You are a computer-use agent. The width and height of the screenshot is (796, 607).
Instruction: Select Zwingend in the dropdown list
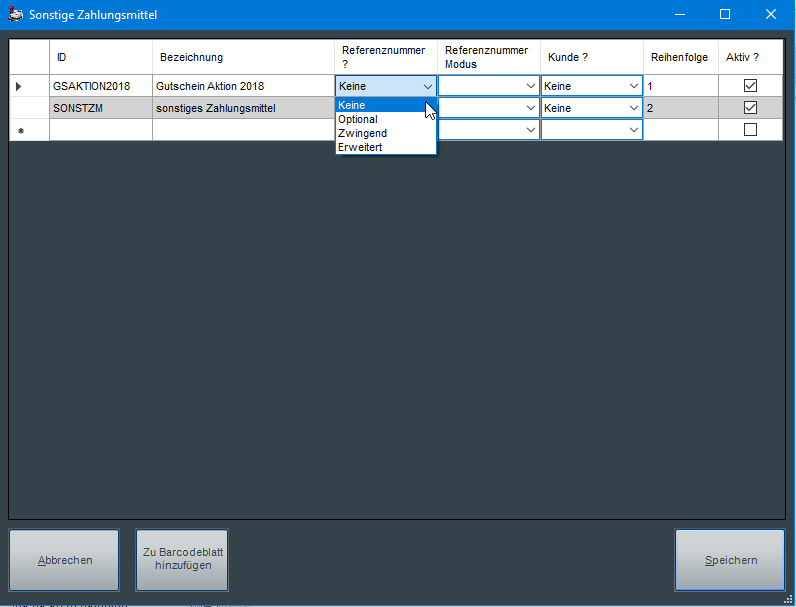click(x=362, y=133)
